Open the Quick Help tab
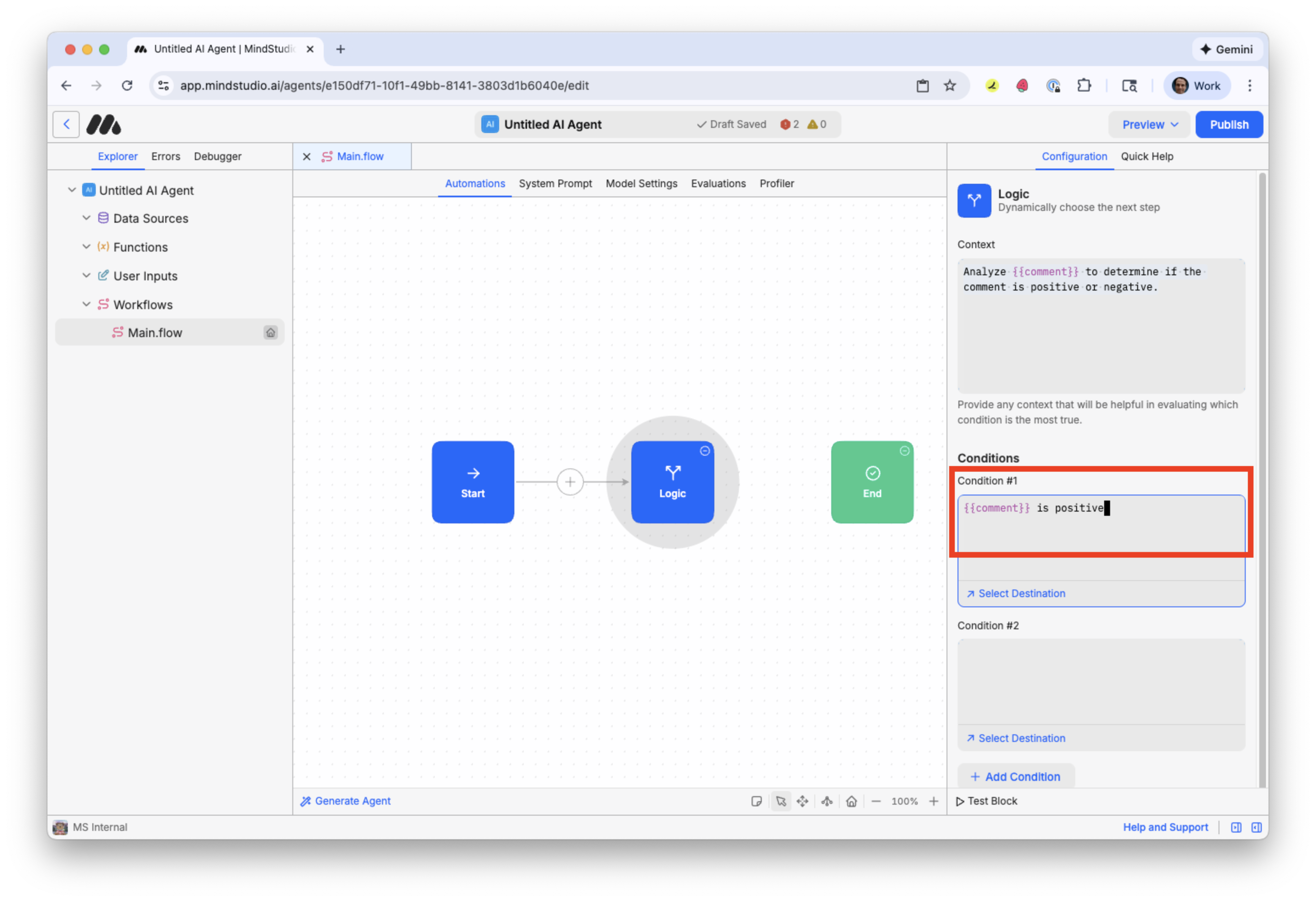 tap(1147, 156)
